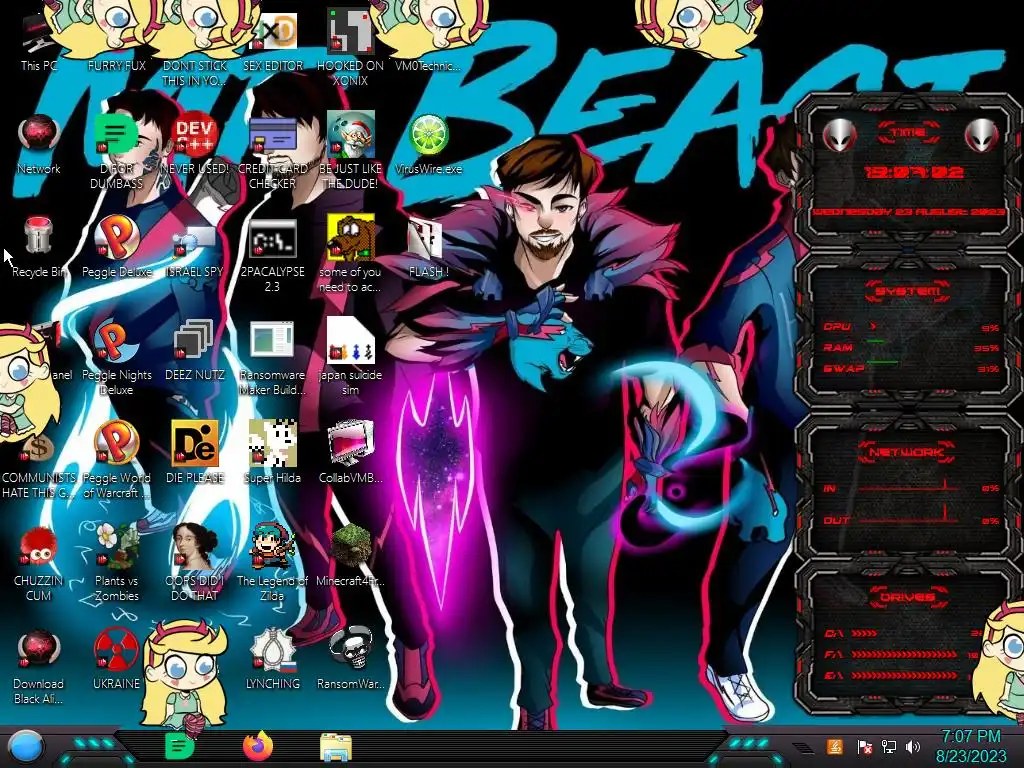Open the Download Black Ali... shortcut
Image resolution: width=1024 pixels, height=768 pixels.
[39, 666]
